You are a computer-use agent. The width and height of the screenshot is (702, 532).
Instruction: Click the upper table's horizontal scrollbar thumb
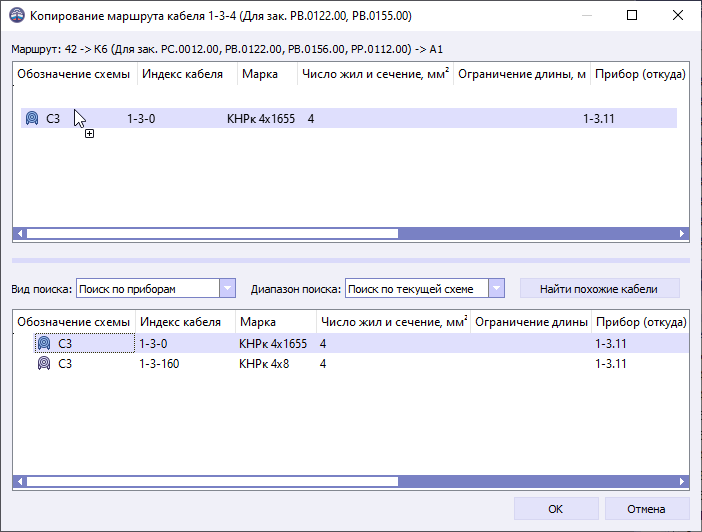212,233
